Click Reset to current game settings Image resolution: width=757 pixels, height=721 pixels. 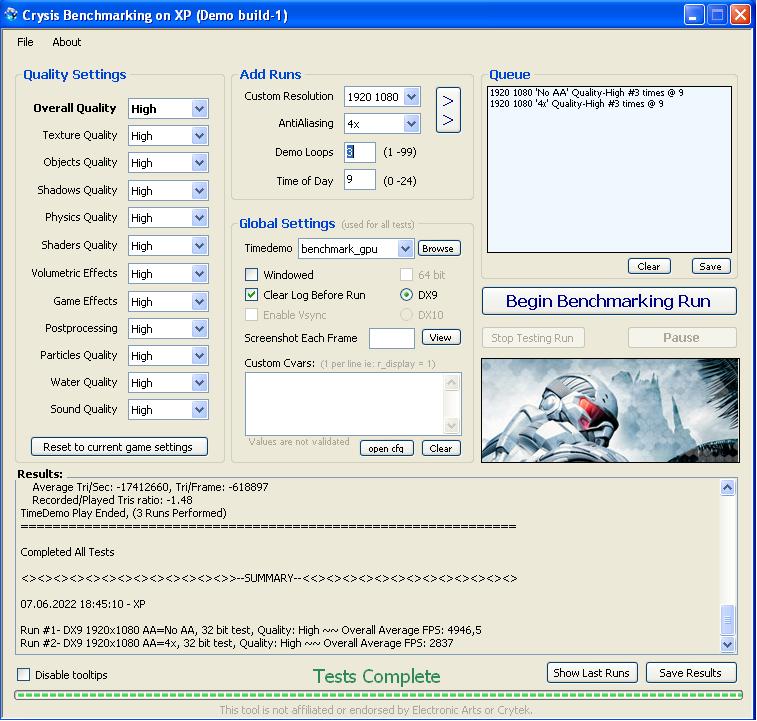click(119, 447)
